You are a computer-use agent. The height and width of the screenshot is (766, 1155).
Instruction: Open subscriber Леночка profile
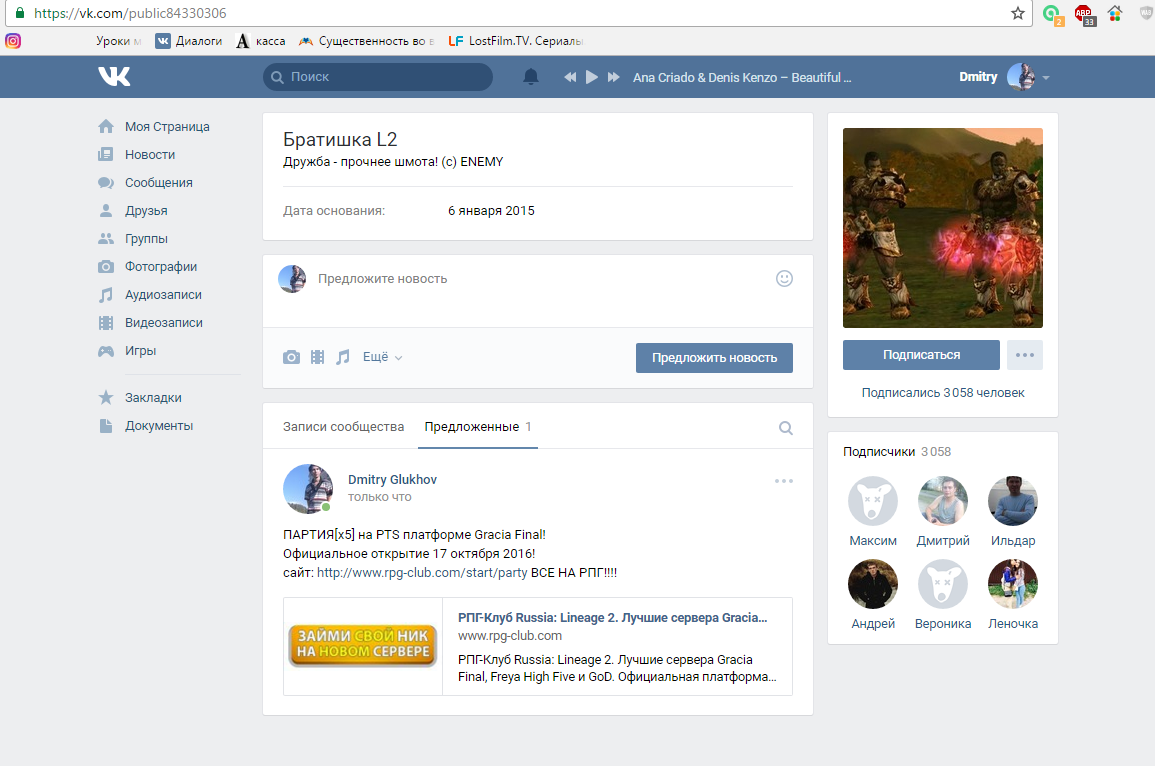[x=1013, y=594]
